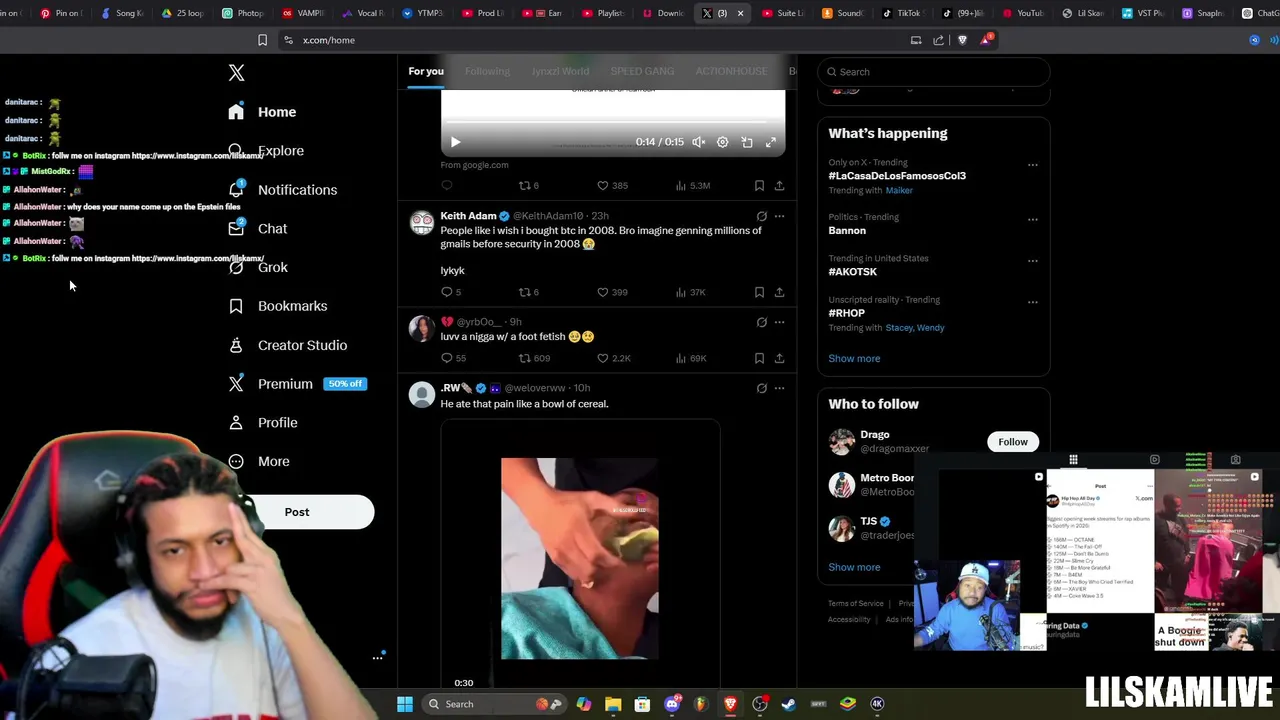The image size is (1280, 720).
Task: Click the X logo in the sidebar
Action: tap(236, 73)
